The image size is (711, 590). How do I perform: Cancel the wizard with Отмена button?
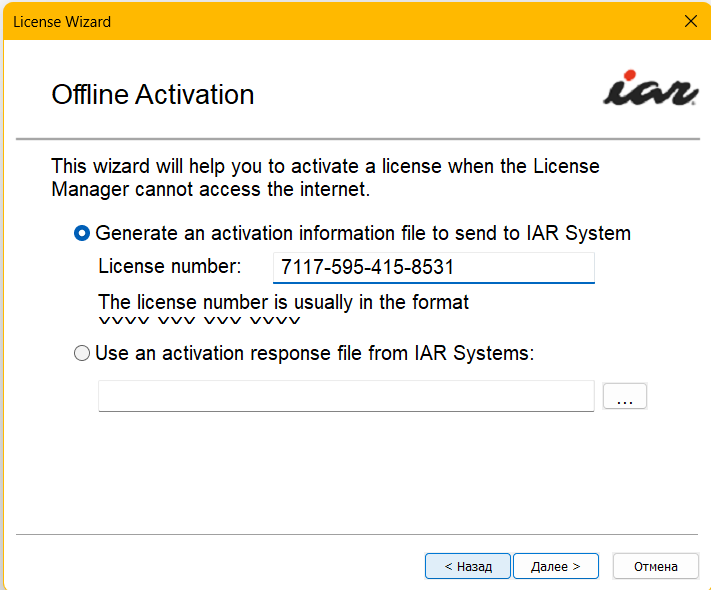click(x=655, y=566)
